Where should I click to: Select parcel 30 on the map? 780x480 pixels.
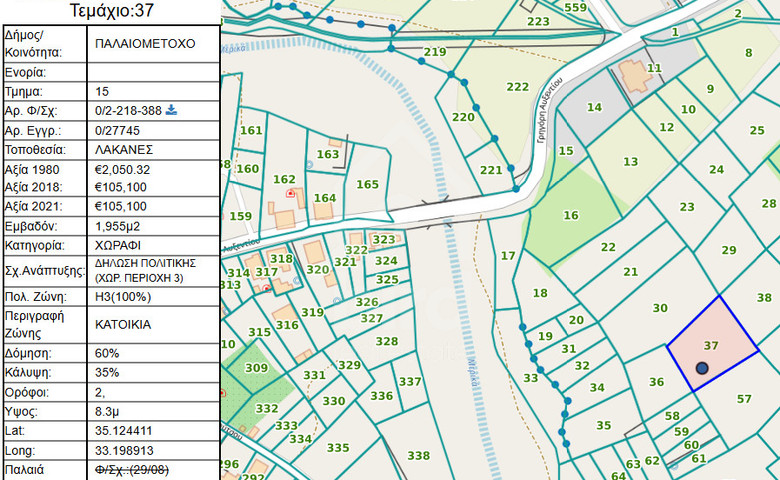660,308
